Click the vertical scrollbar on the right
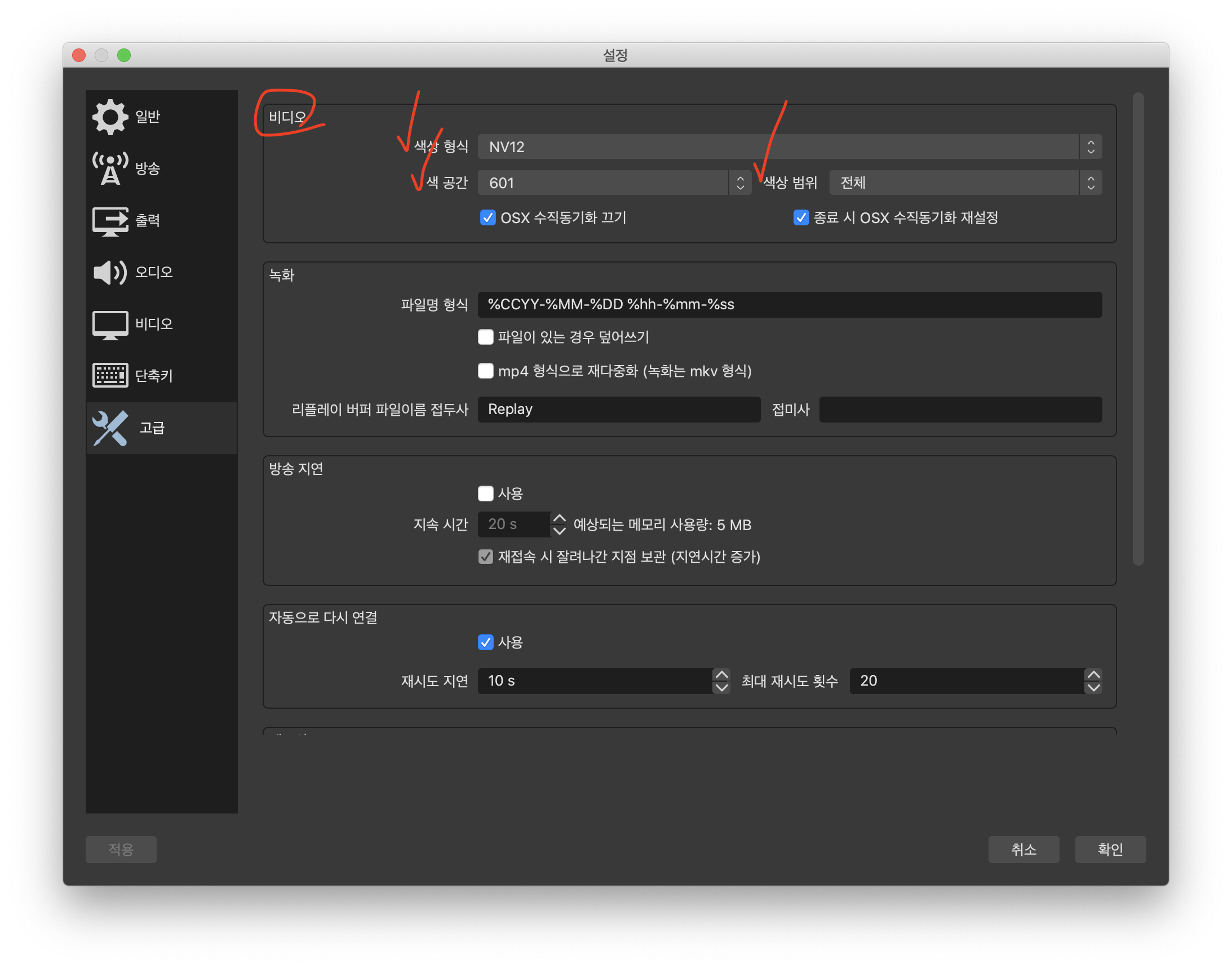Screen dimensions: 1232x969 tap(1138, 329)
